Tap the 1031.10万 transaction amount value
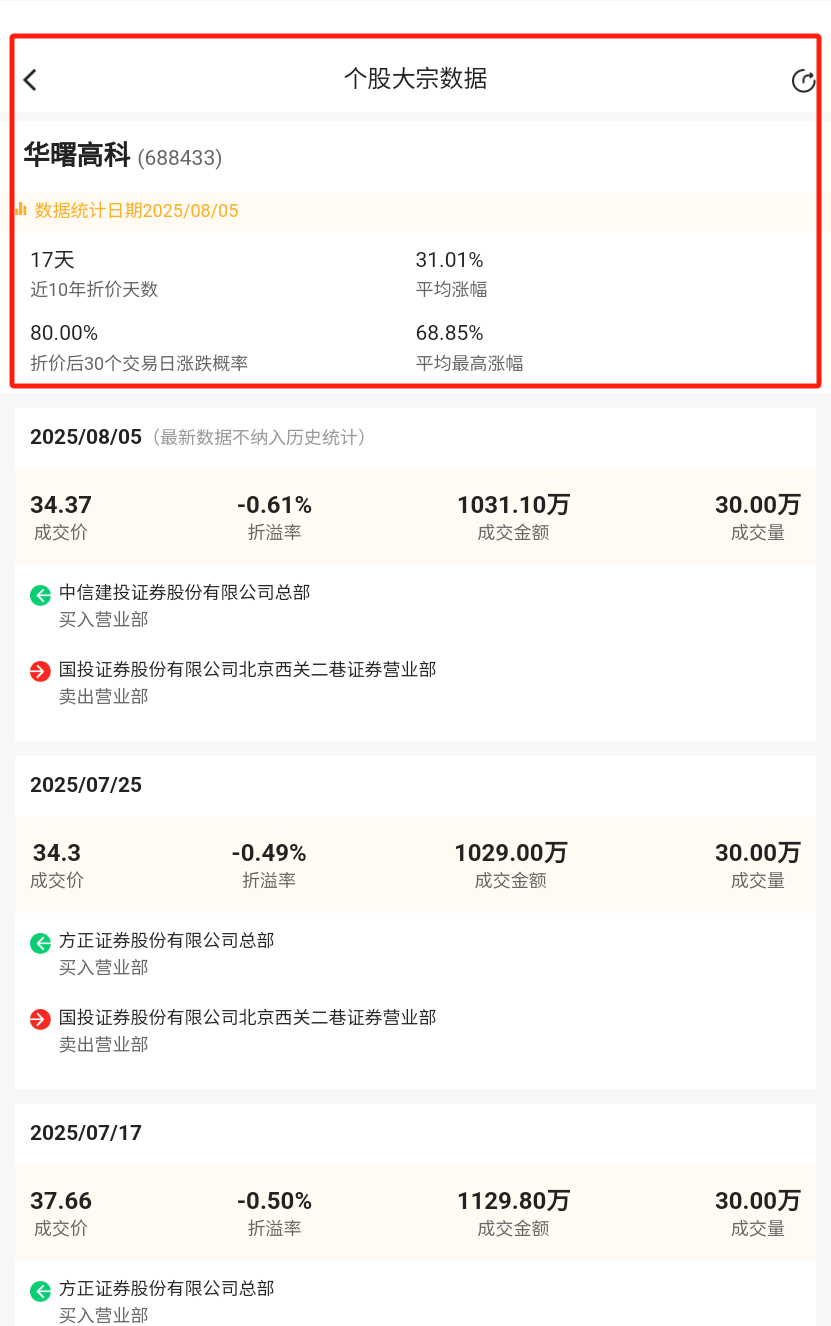This screenshot has height=1326, width=831. (513, 505)
